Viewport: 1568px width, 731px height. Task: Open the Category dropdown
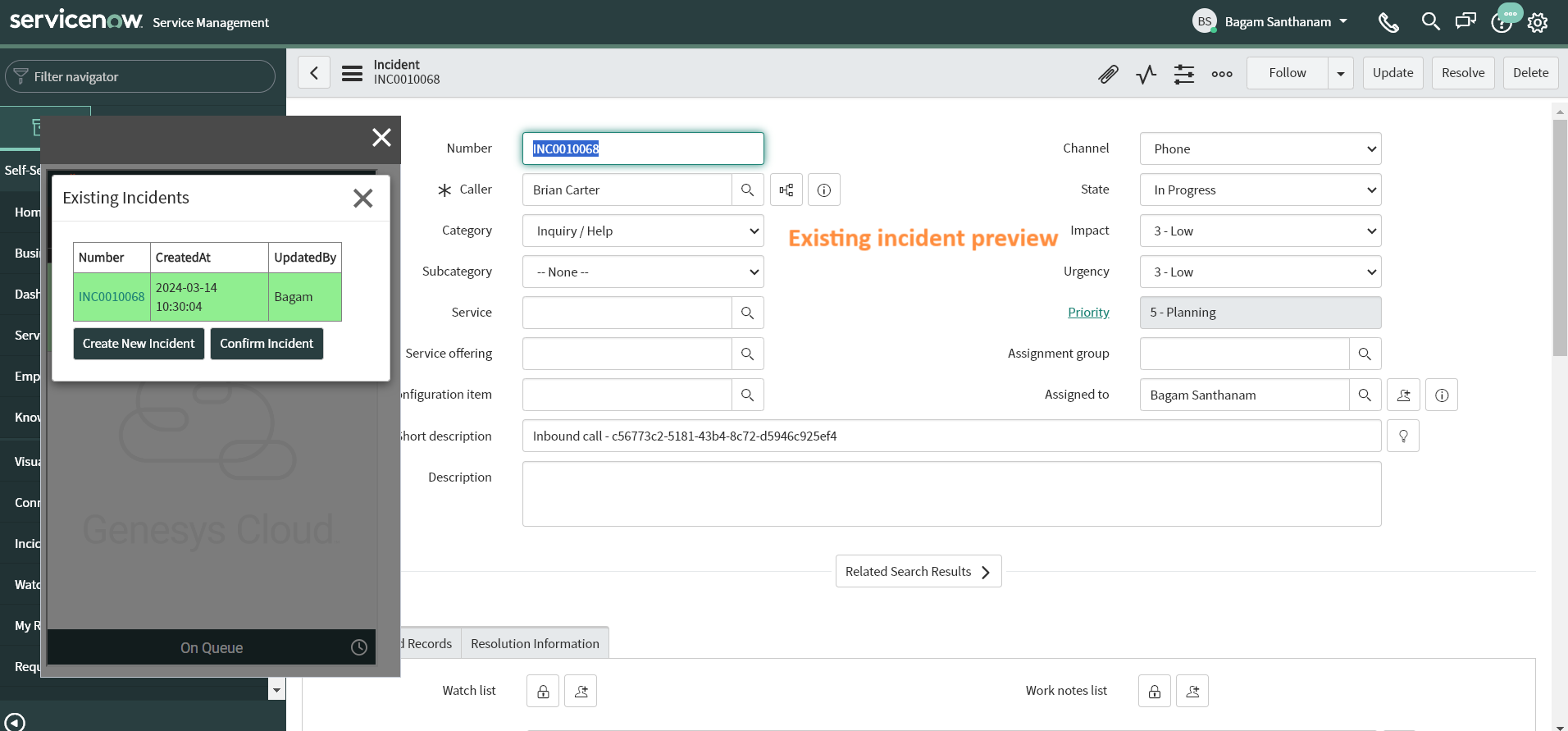coord(643,231)
